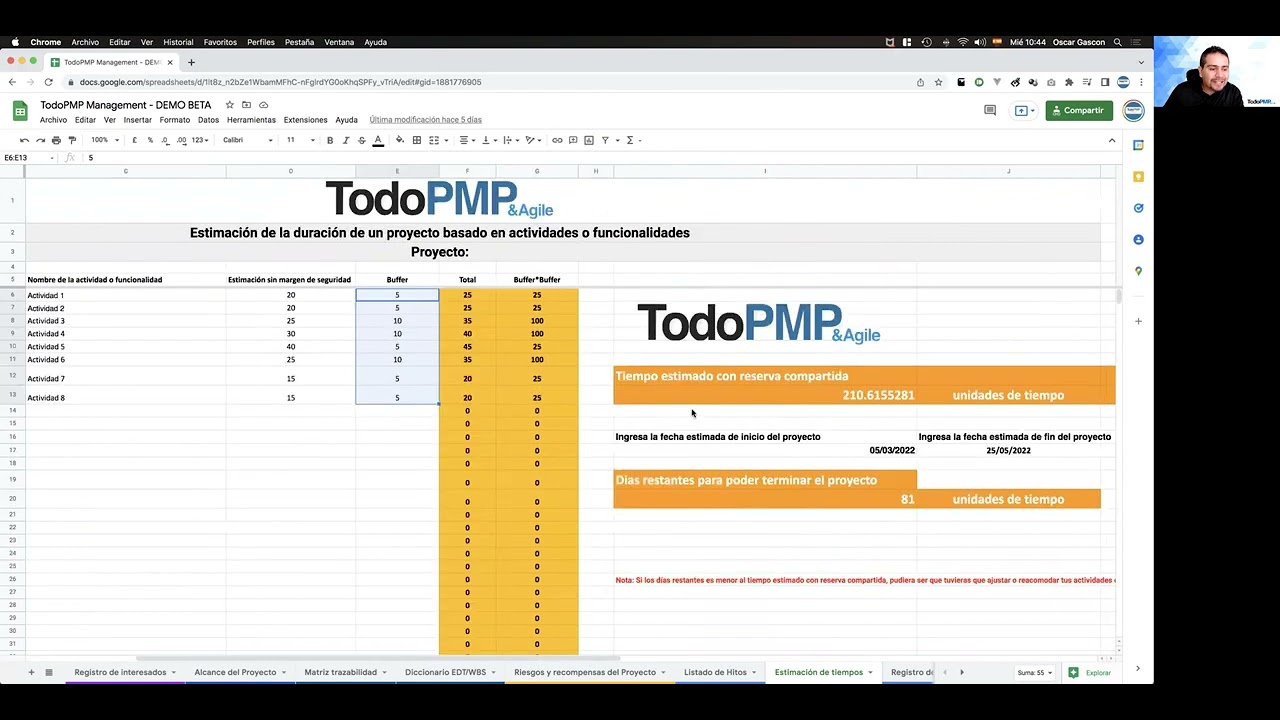1280x720 pixels.
Task: Open the Archivo menu in Sheets
Action: click(x=53, y=120)
